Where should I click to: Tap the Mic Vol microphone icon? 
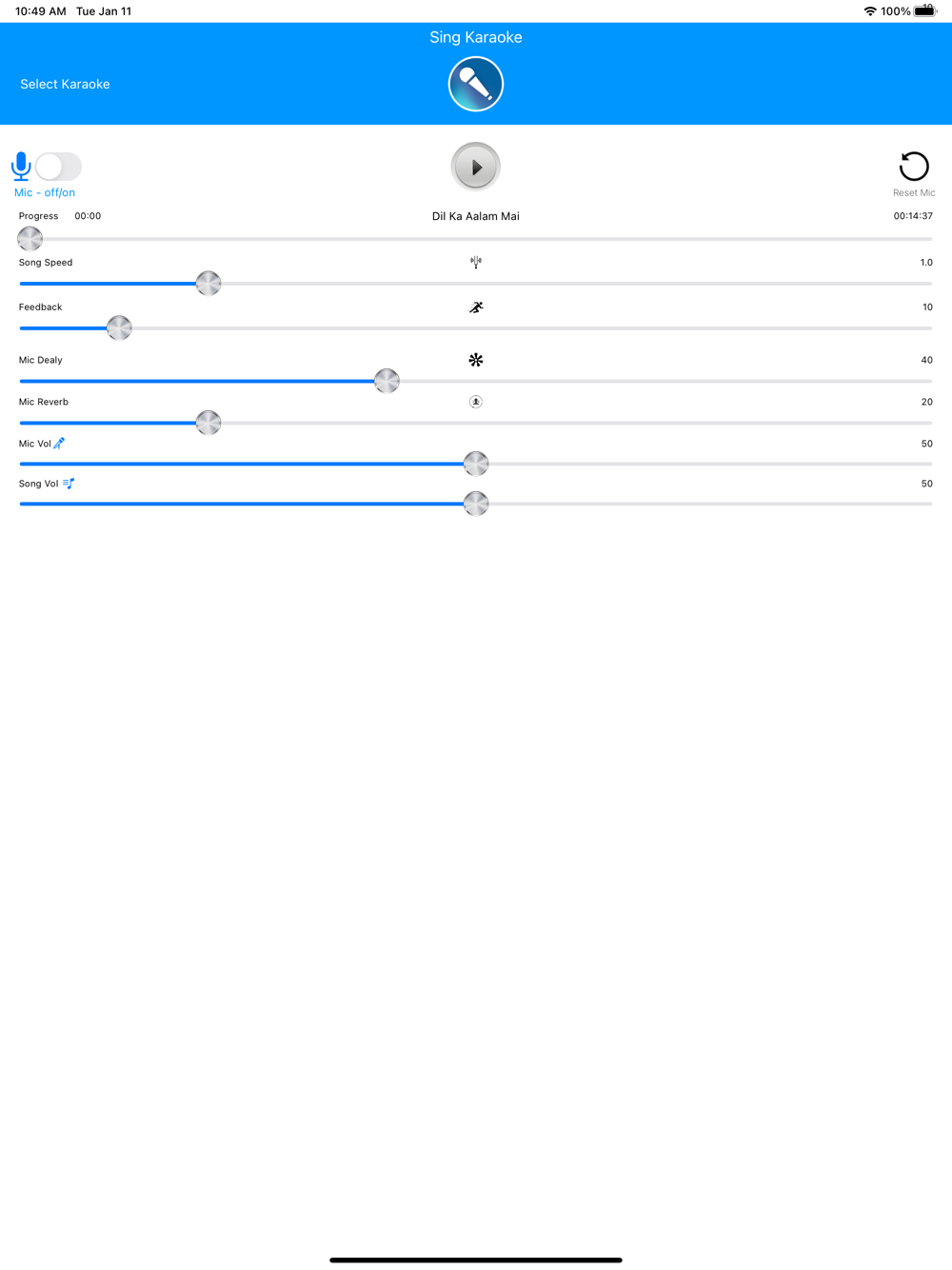coord(59,443)
